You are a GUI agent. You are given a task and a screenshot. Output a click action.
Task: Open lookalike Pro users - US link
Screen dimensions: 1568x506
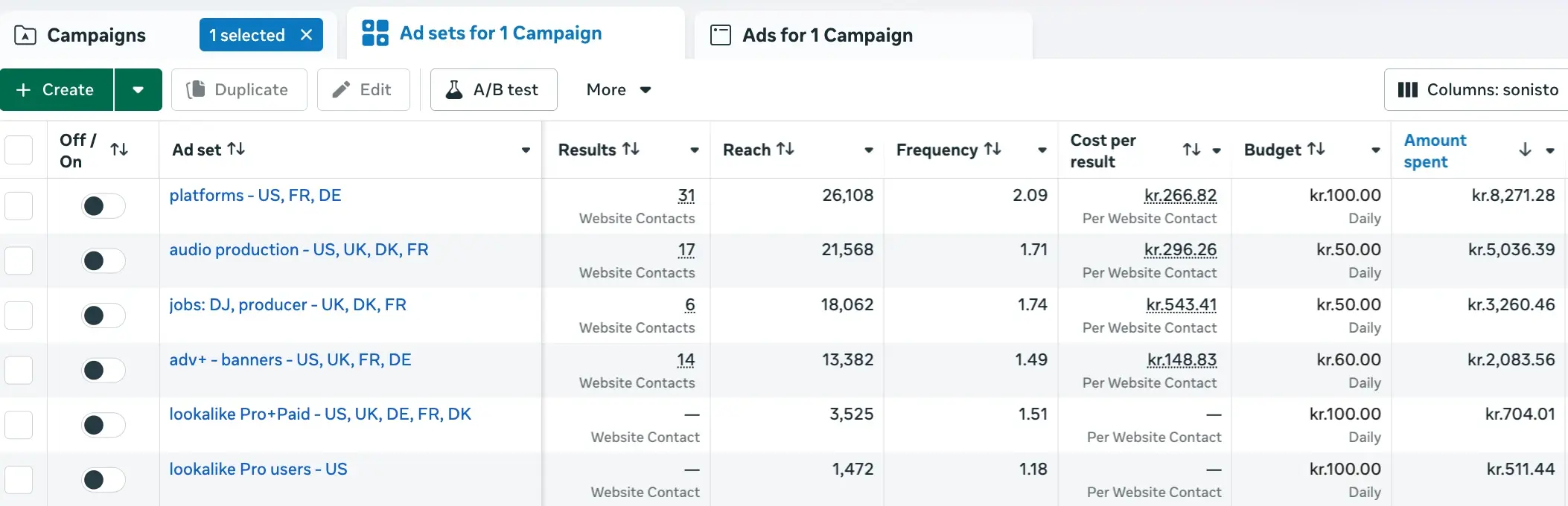[x=258, y=470]
